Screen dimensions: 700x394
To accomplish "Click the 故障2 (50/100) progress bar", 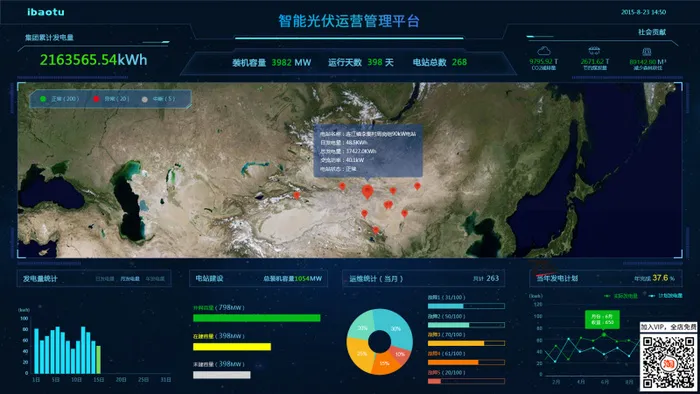I will click(x=466, y=325).
